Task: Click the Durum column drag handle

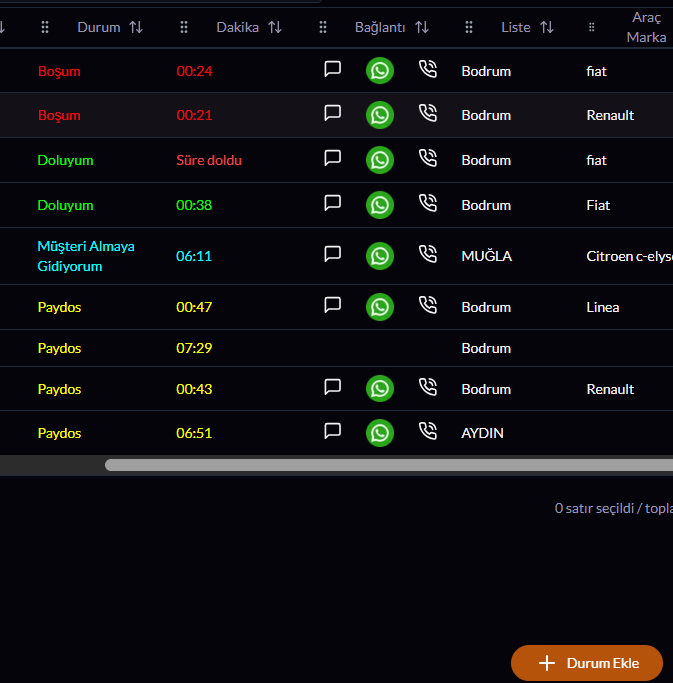Action: tap(45, 28)
